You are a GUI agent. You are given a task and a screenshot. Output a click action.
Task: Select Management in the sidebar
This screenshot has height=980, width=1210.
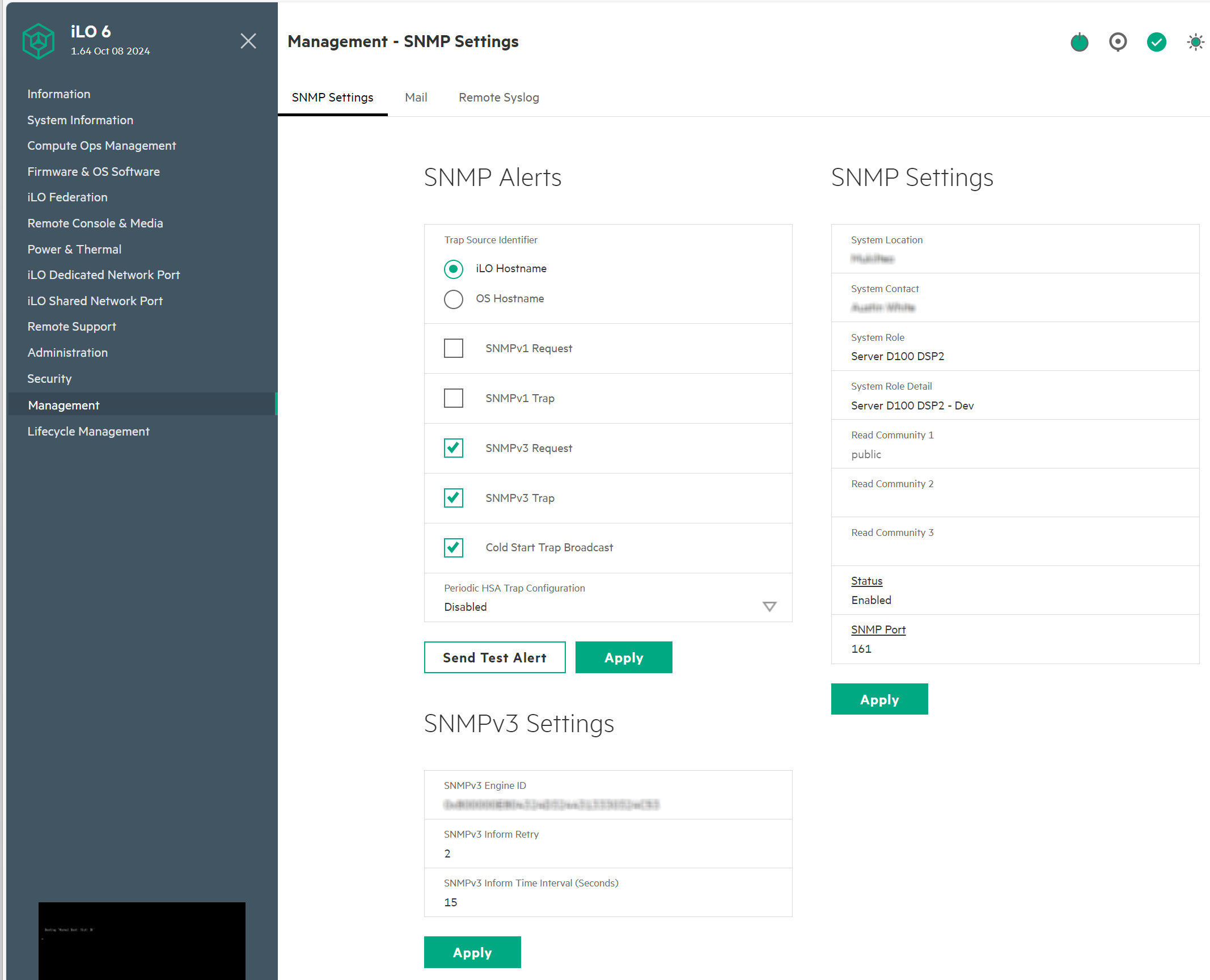[142, 405]
